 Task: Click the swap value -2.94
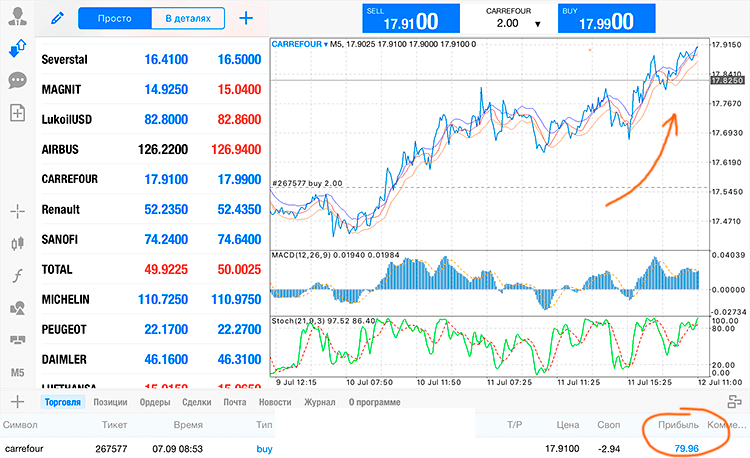click(609, 449)
